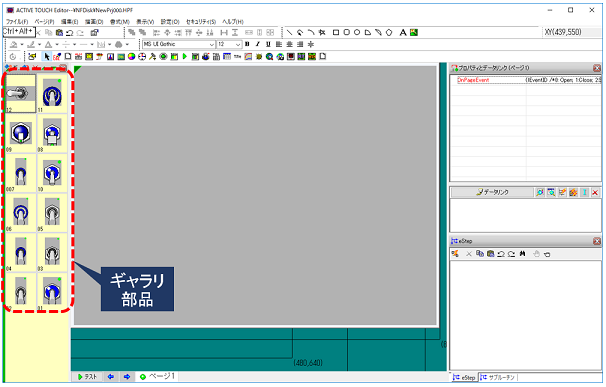This screenshot has height=387, width=606.
Task: Toggle underline text formatting
Action: coord(268,44)
